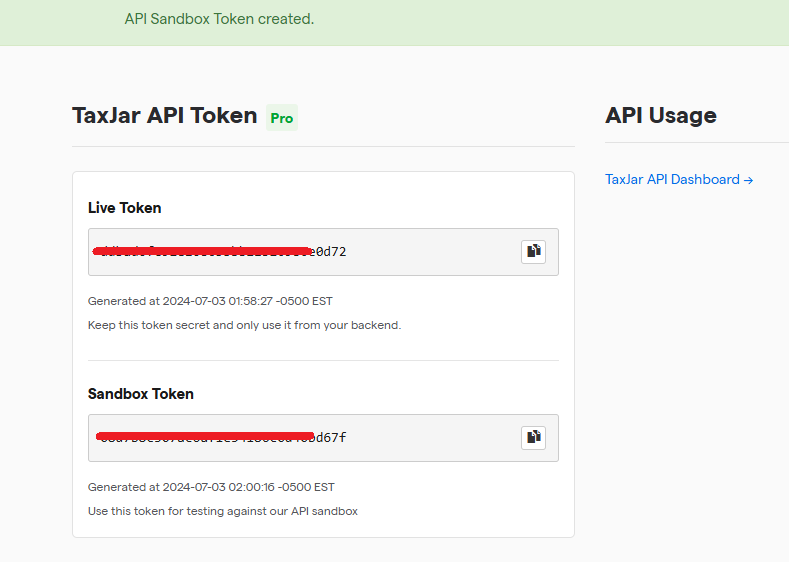Click the TaxJar API Token heading
The image size is (789, 562).
point(165,116)
